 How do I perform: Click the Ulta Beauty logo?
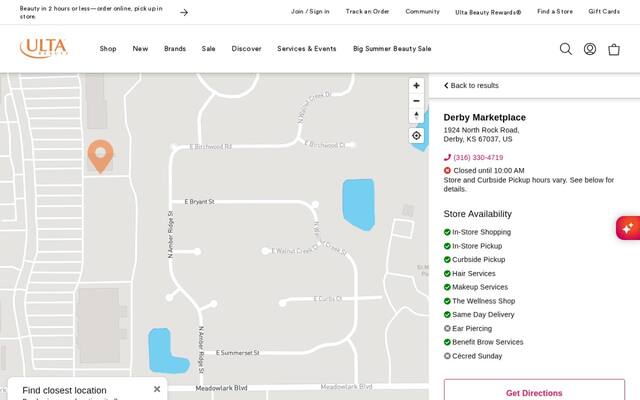43,48
